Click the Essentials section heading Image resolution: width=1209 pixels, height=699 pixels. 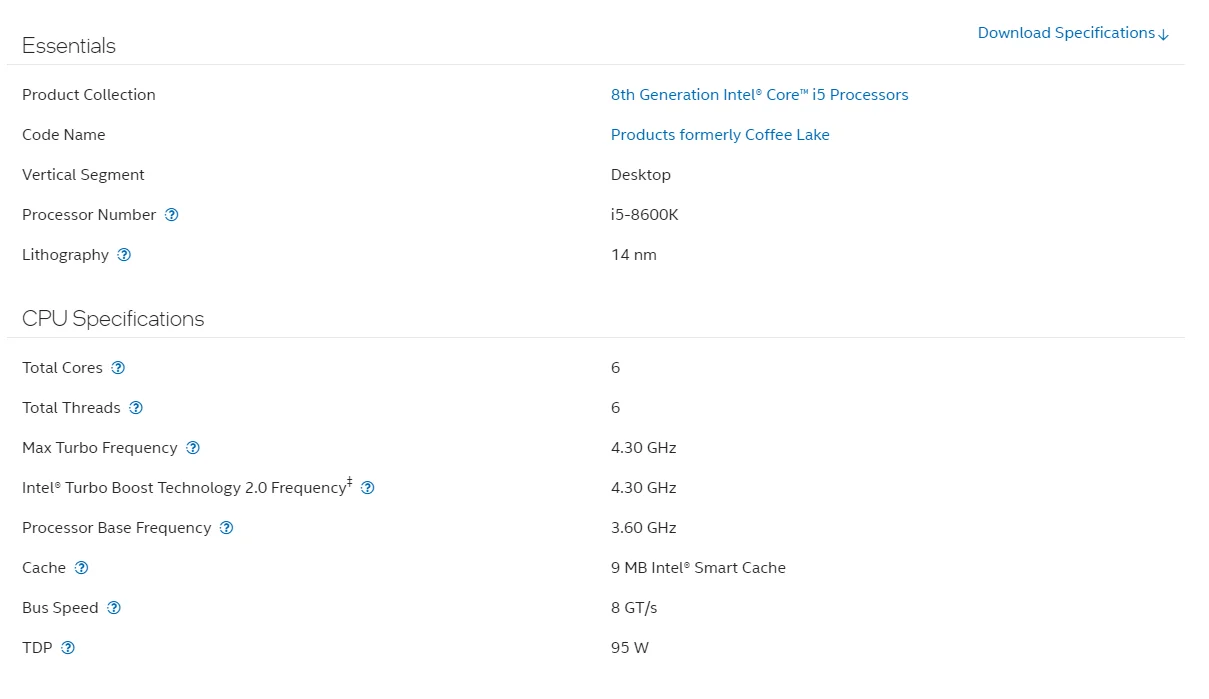69,46
